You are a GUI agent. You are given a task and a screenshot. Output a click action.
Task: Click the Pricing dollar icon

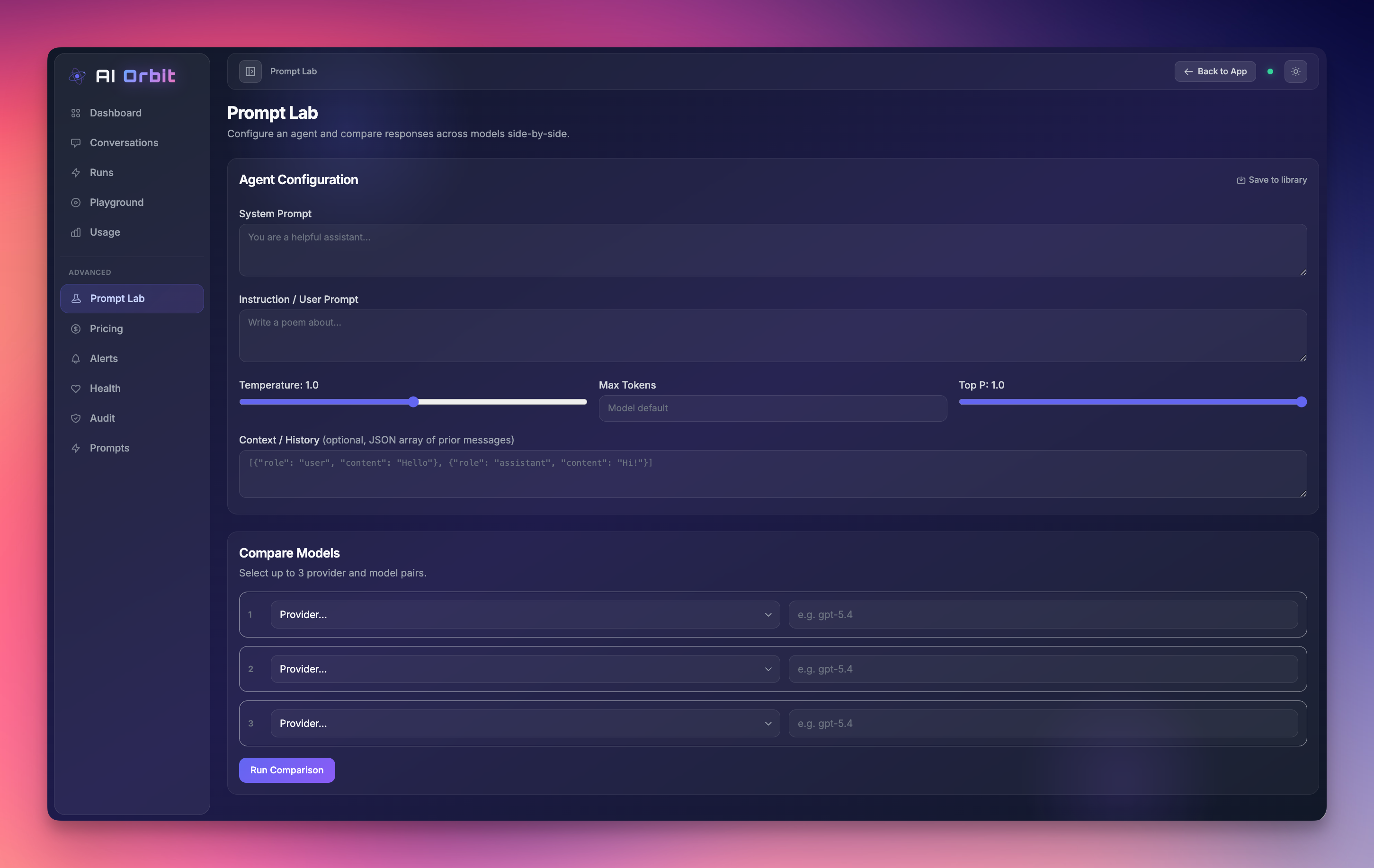[75, 328]
